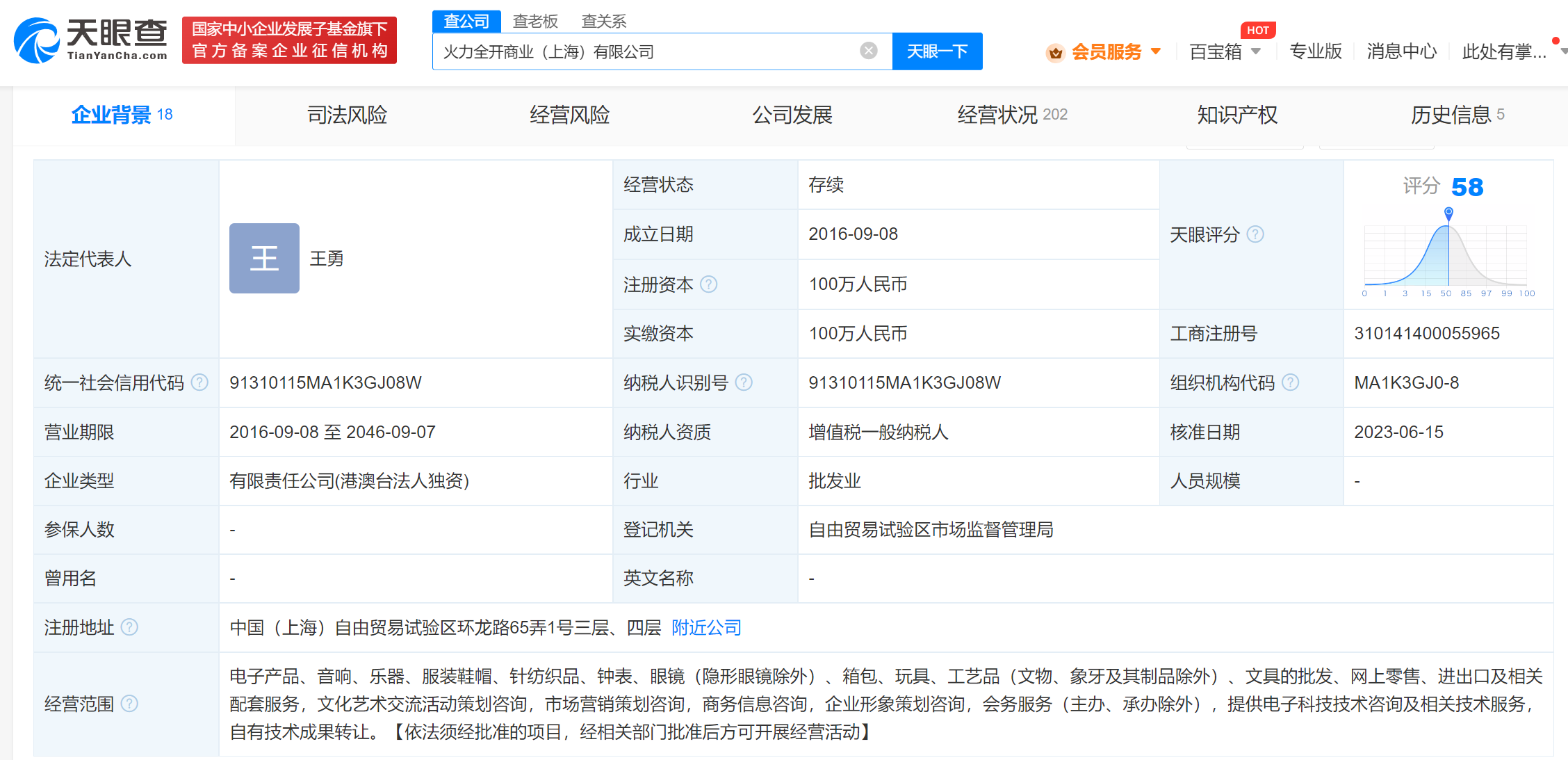The image size is (1568, 760).
Task: Select the 查老板 search tab
Action: [x=534, y=22]
